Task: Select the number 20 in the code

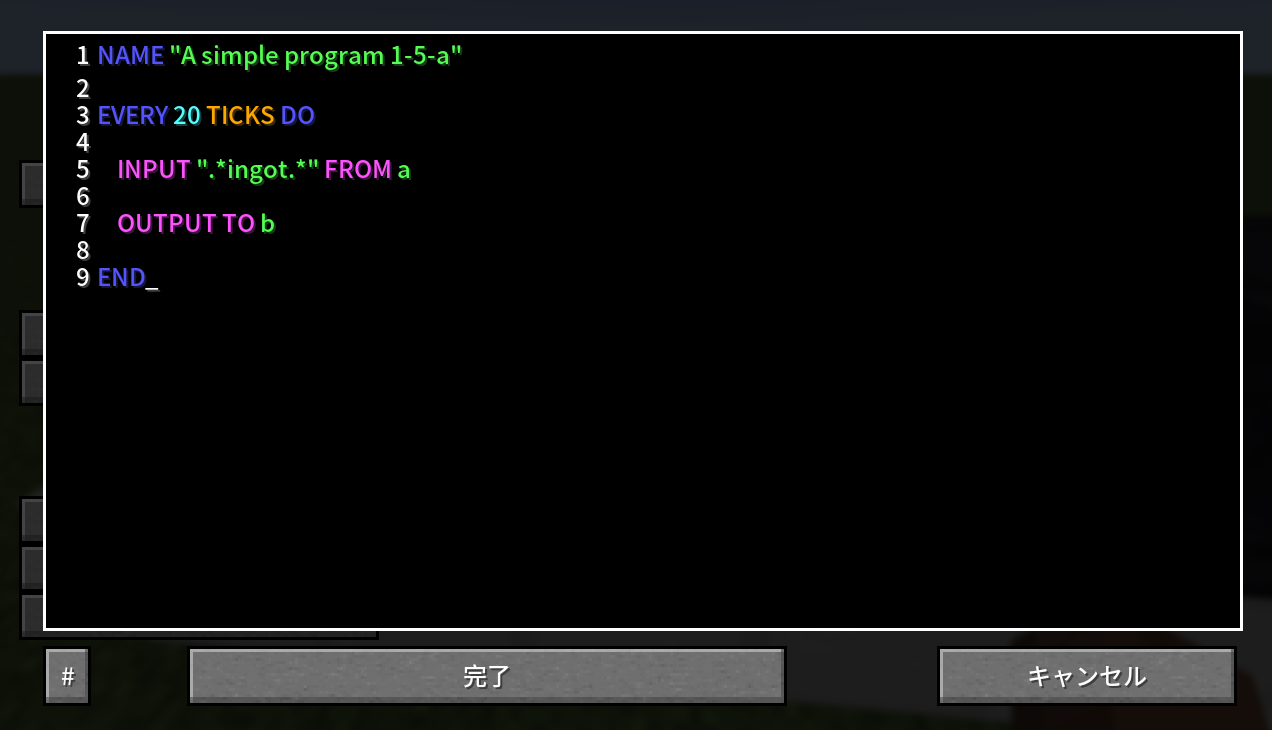Action: [x=187, y=116]
